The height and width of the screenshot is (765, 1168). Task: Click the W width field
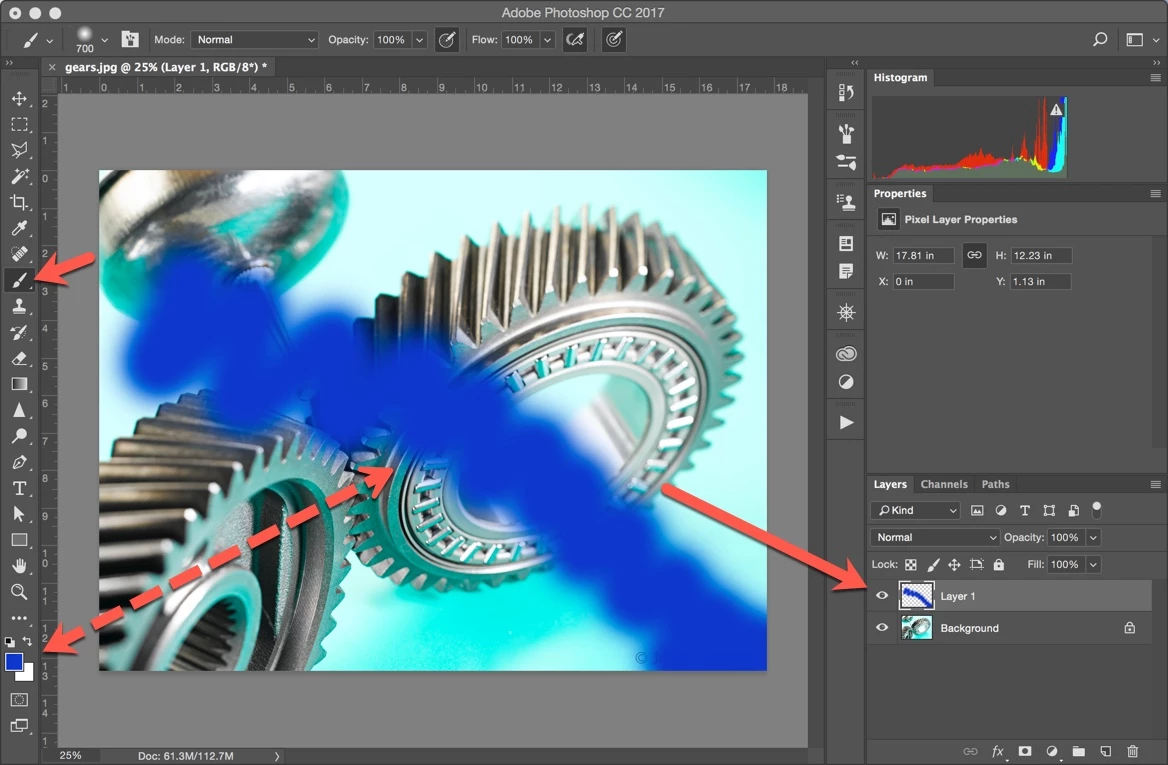923,255
